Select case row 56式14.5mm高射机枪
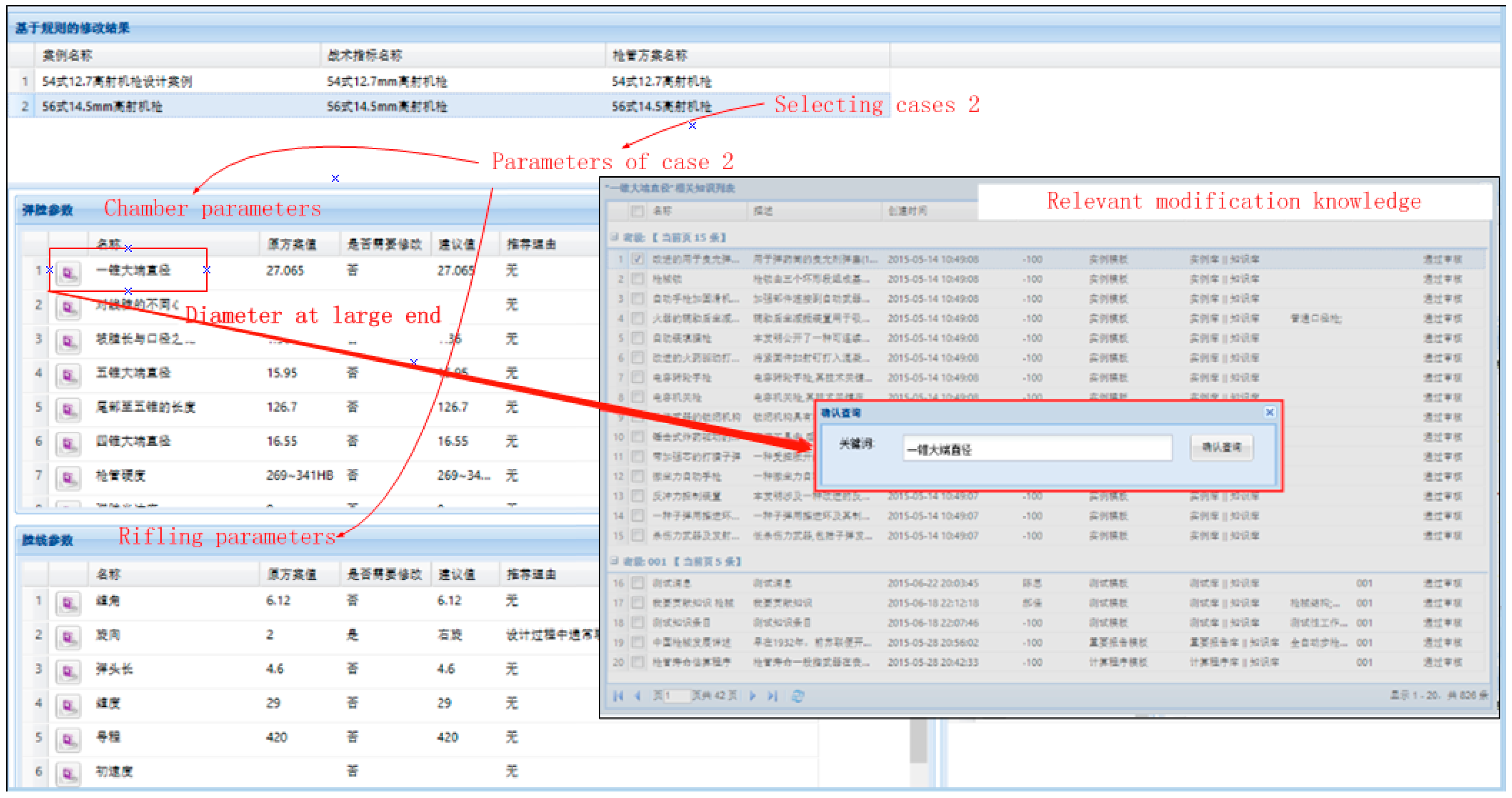 click(x=103, y=107)
